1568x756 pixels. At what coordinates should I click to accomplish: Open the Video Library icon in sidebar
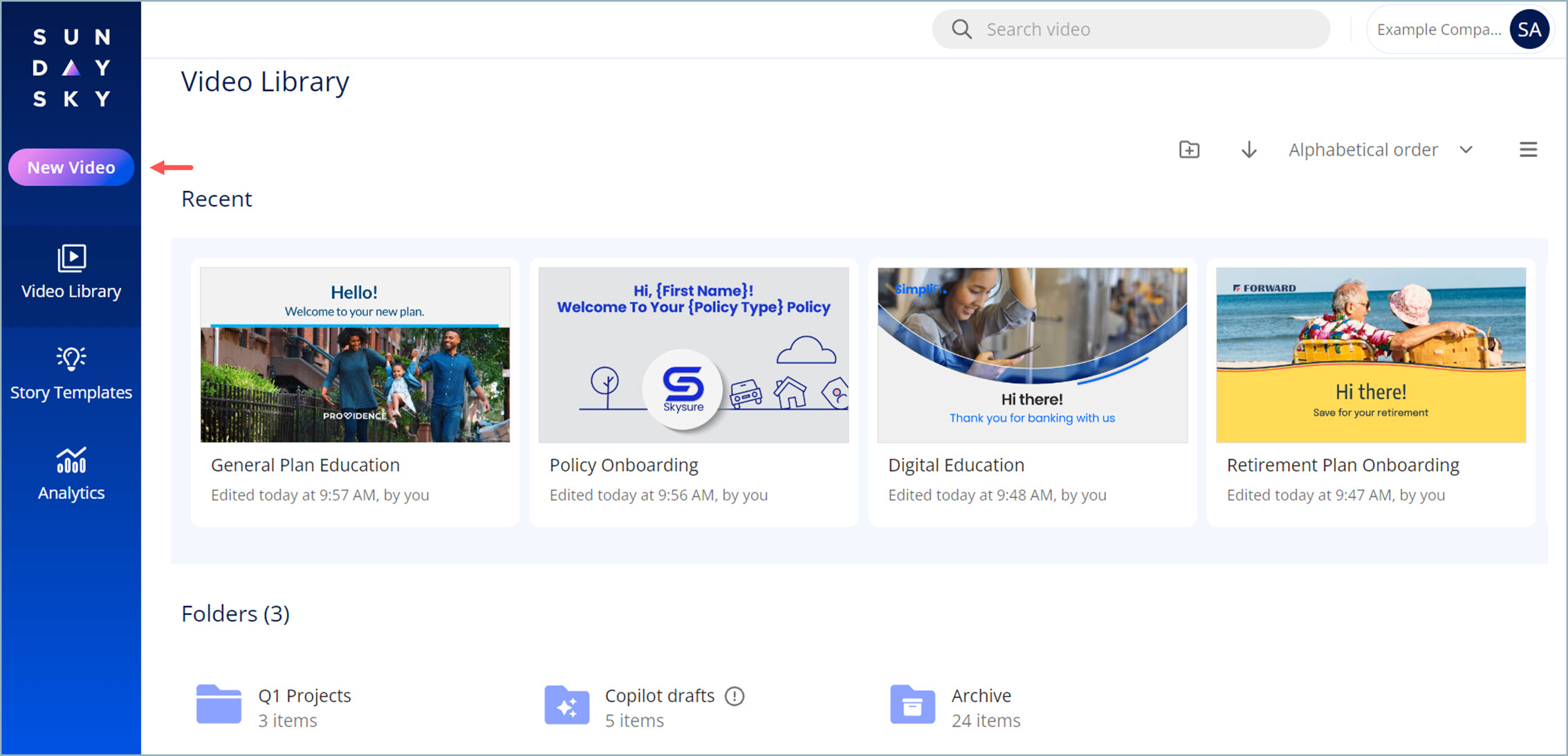pyautogui.click(x=71, y=258)
